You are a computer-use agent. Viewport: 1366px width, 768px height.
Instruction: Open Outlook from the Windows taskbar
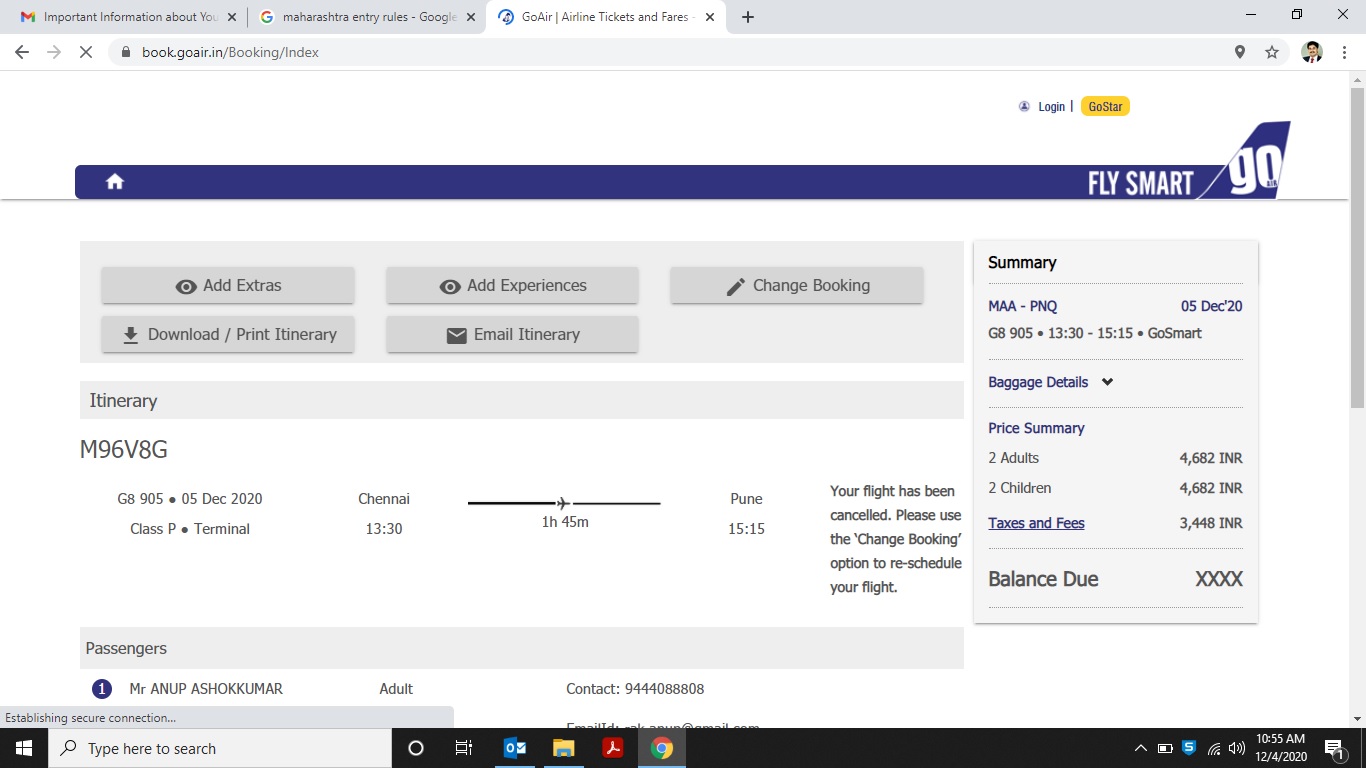(515, 748)
